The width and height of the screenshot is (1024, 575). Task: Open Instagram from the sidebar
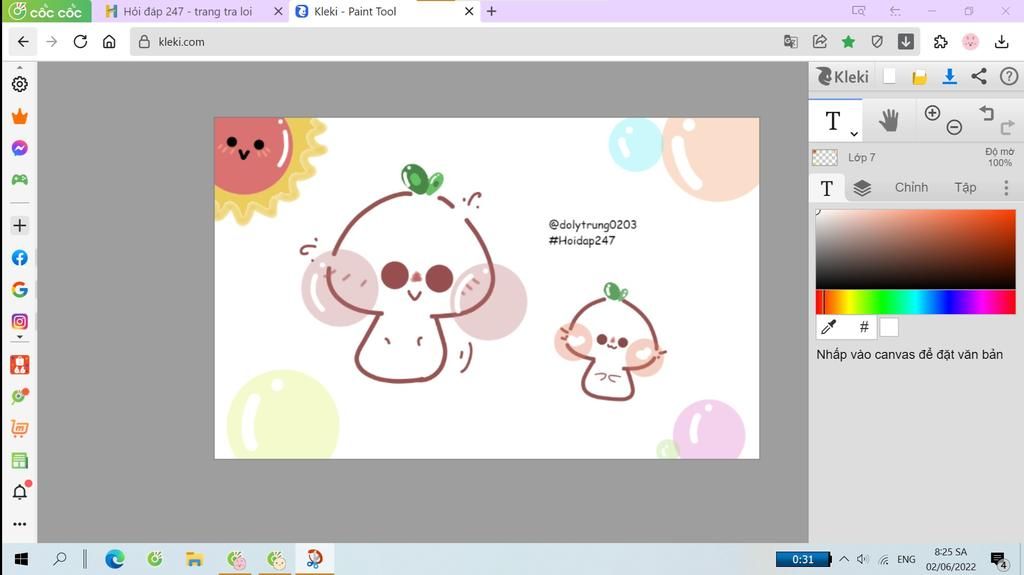[20, 321]
